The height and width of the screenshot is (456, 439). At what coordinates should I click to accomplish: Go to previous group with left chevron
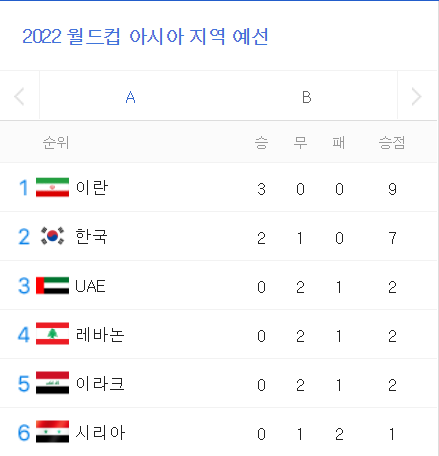pyautogui.click(x=19, y=96)
